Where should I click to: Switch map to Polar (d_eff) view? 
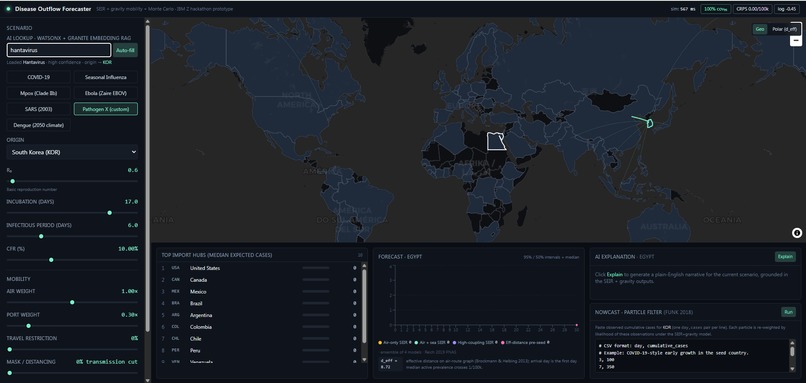(784, 29)
